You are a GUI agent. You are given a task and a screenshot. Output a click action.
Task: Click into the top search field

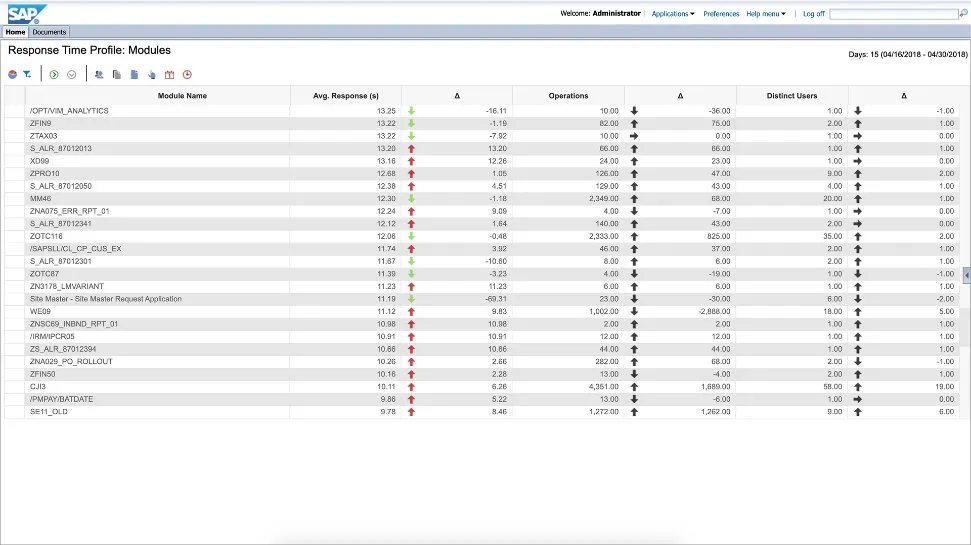pyautogui.click(x=894, y=14)
